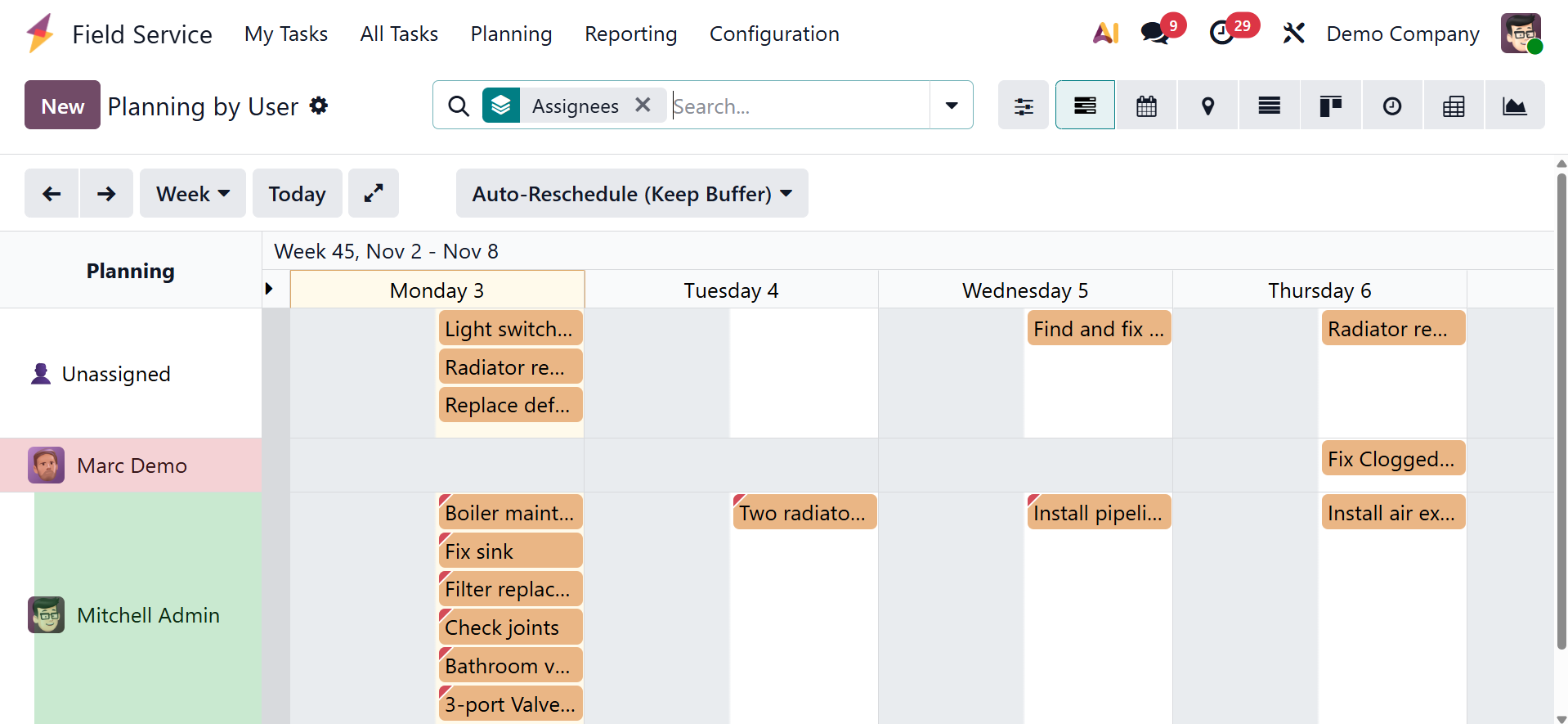Open the map view

coord(1207,106)
